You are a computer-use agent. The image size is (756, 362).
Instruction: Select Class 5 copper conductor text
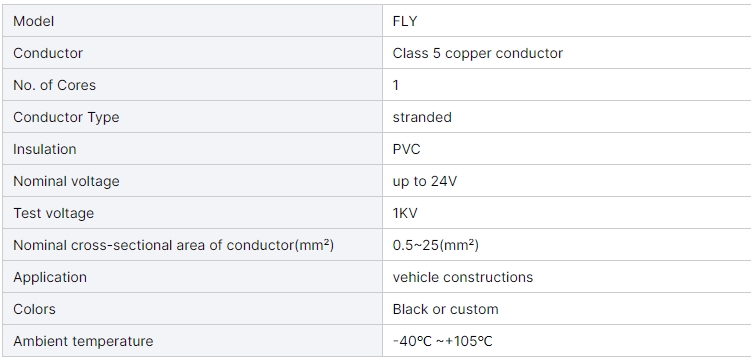coord(477,53)
